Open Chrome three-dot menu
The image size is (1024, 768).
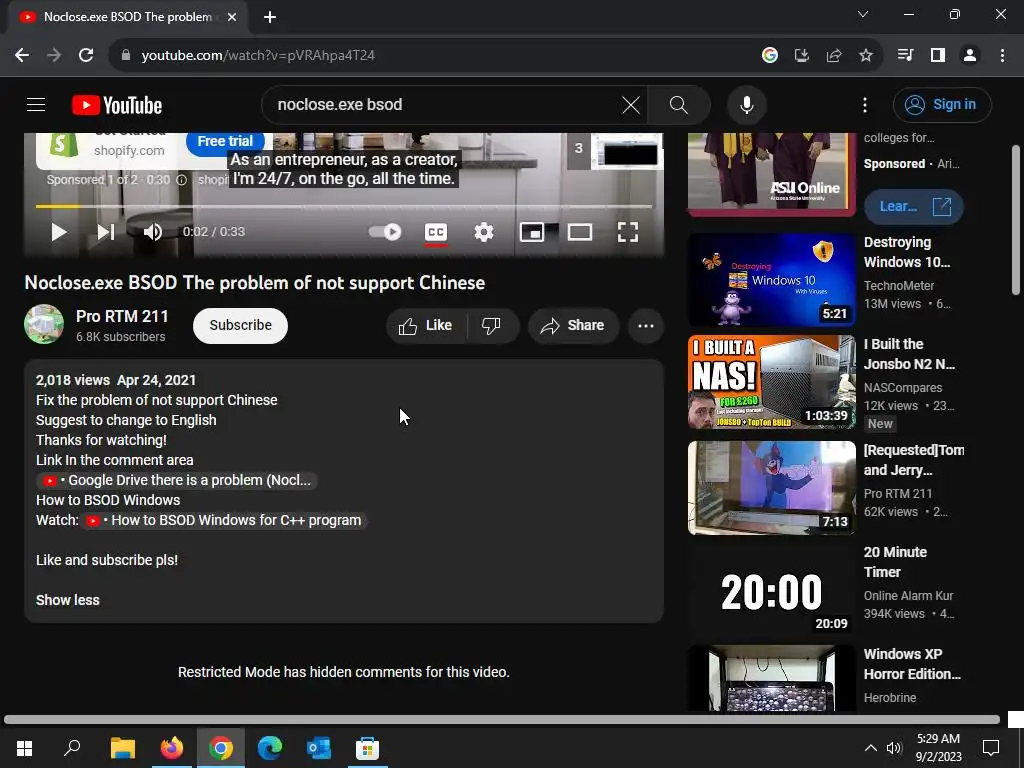click(x=1002, y=55)
